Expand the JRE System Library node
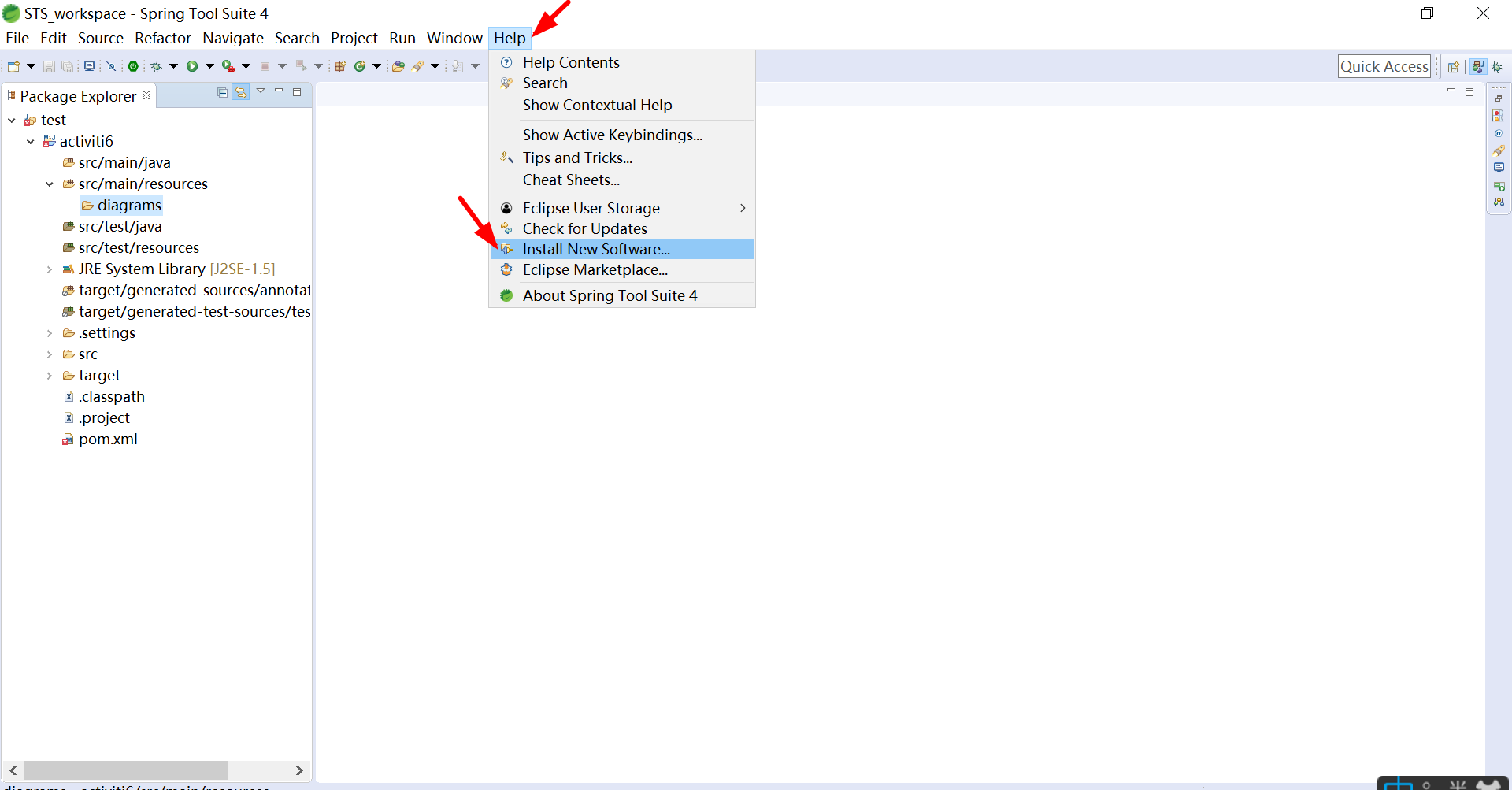1512x790 pixels. tap(50, 269)
